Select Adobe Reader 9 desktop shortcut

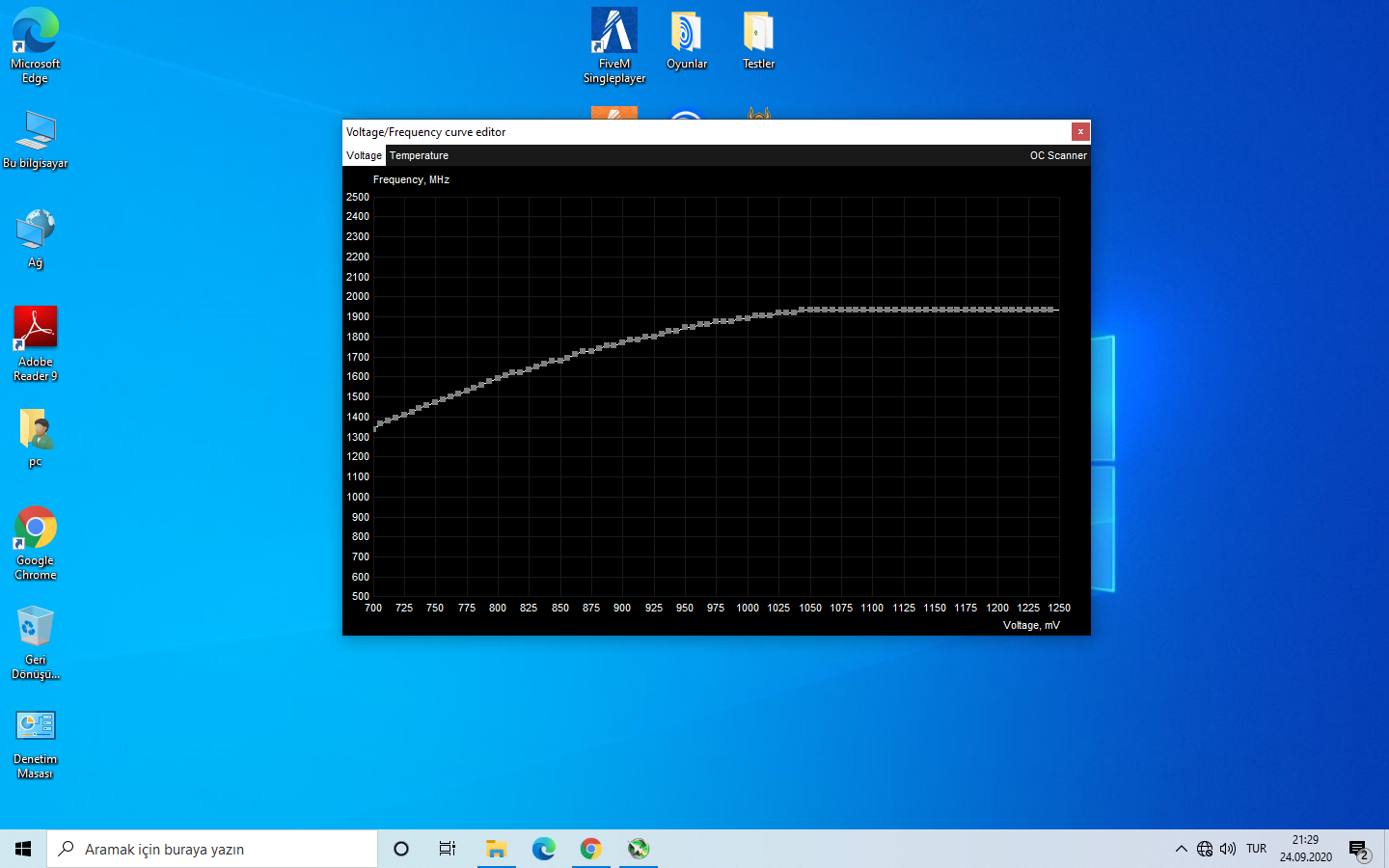click(36, 344)
